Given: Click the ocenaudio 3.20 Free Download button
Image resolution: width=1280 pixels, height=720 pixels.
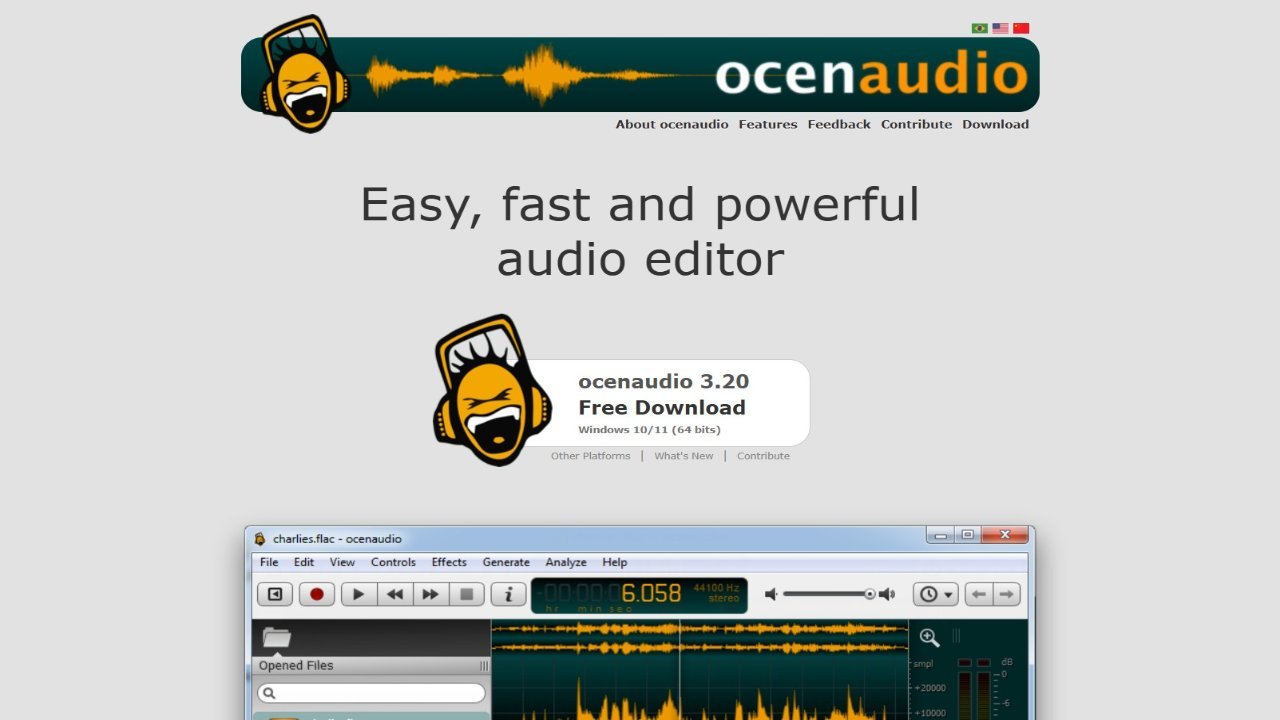Looking at the screenshot, I should pos(665,403).
